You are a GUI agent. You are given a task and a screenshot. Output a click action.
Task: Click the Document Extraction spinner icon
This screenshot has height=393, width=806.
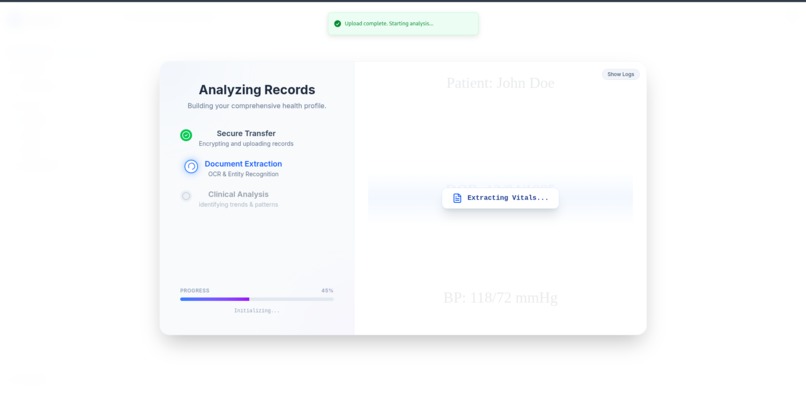(191, 166)
